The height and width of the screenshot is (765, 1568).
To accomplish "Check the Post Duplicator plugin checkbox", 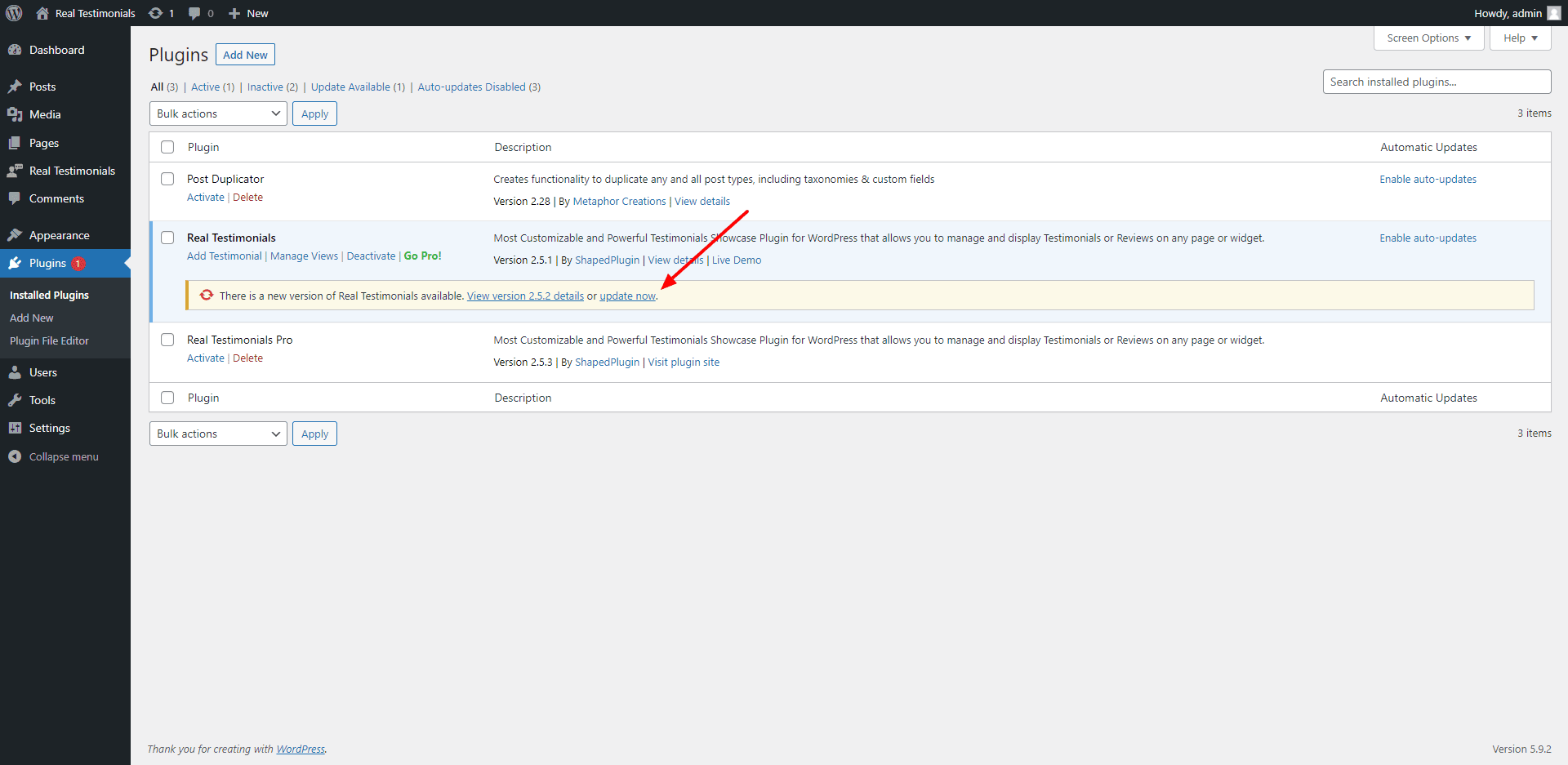I will tap(167, 179).
